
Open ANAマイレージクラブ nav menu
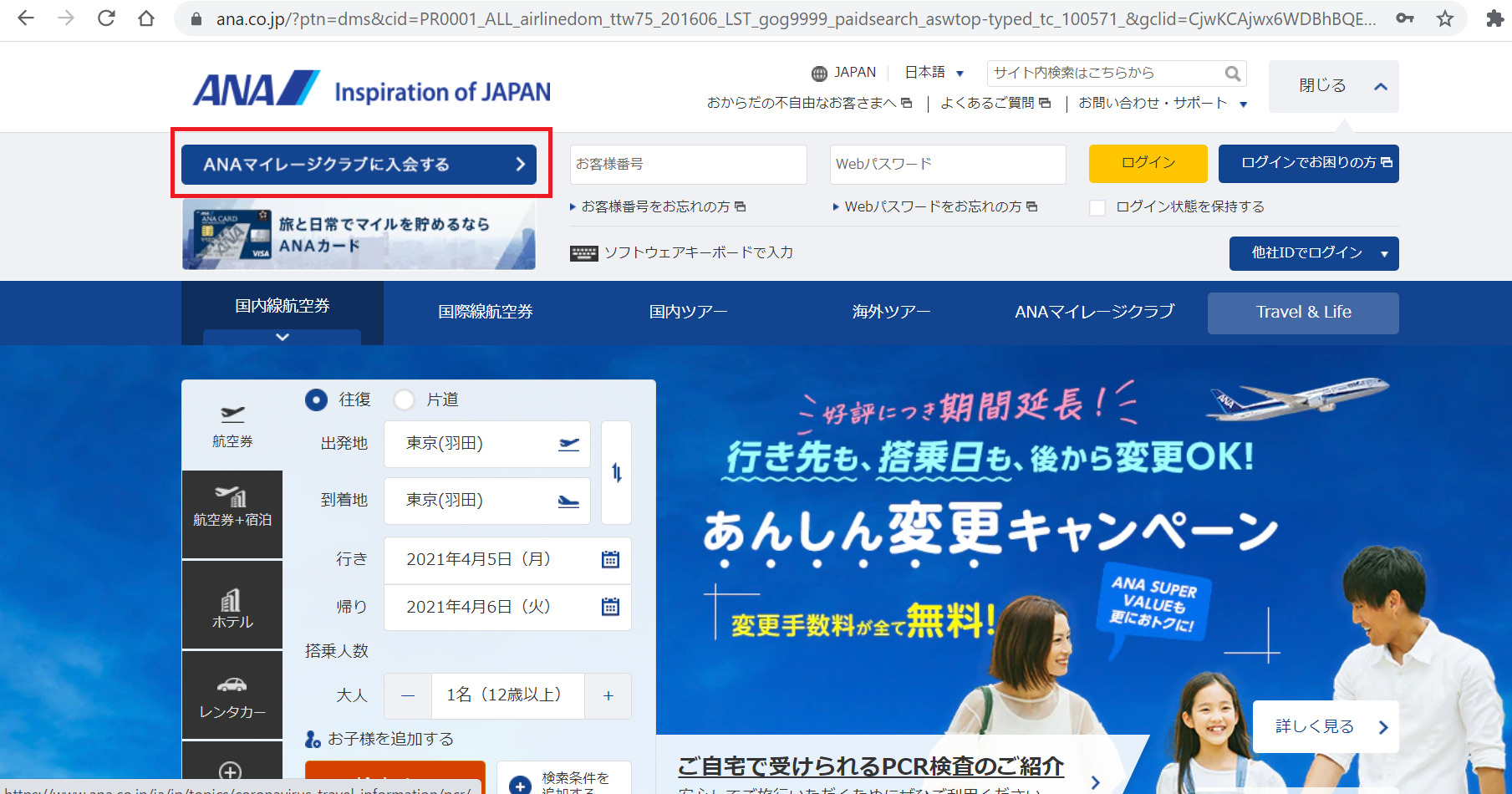(x=1094, y=313)
